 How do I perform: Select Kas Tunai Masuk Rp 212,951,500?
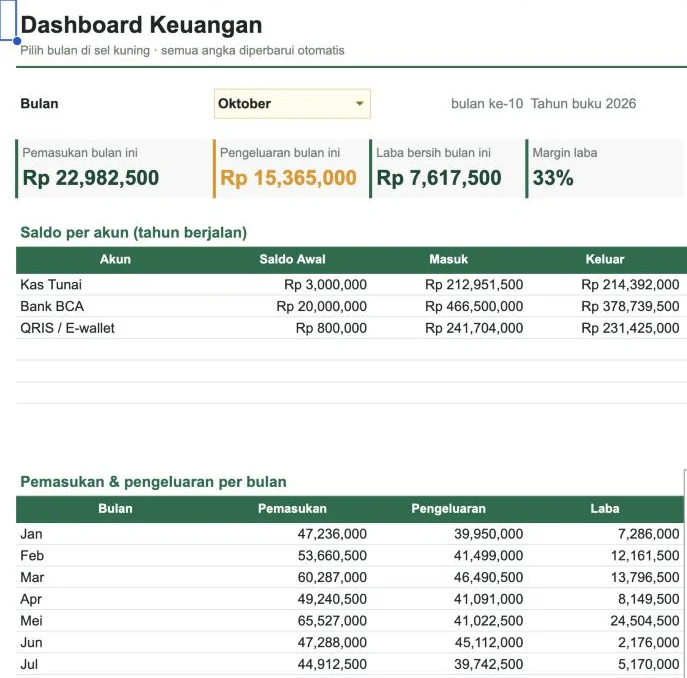474,284
